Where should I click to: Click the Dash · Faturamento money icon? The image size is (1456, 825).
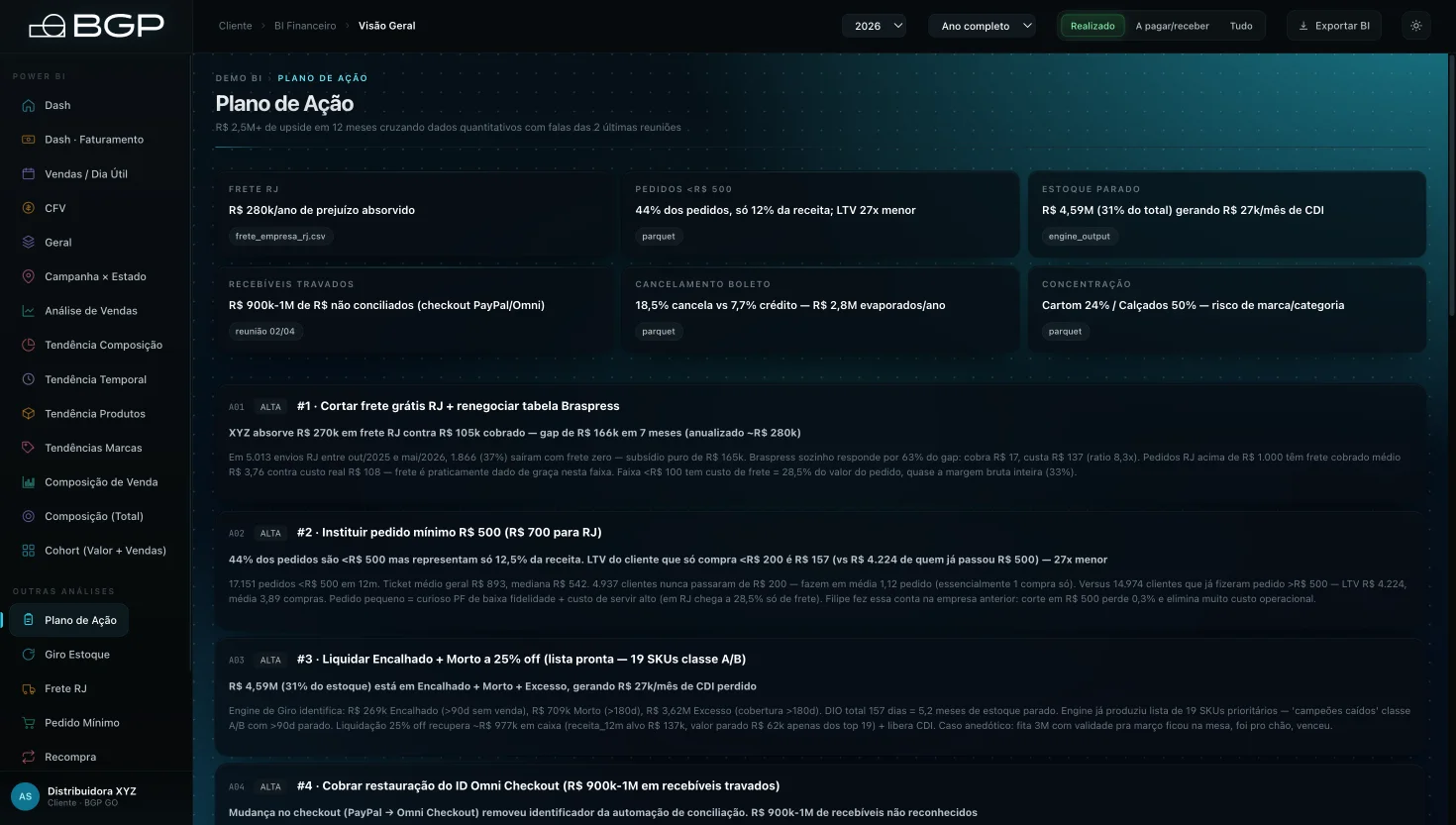click(29, 140)
